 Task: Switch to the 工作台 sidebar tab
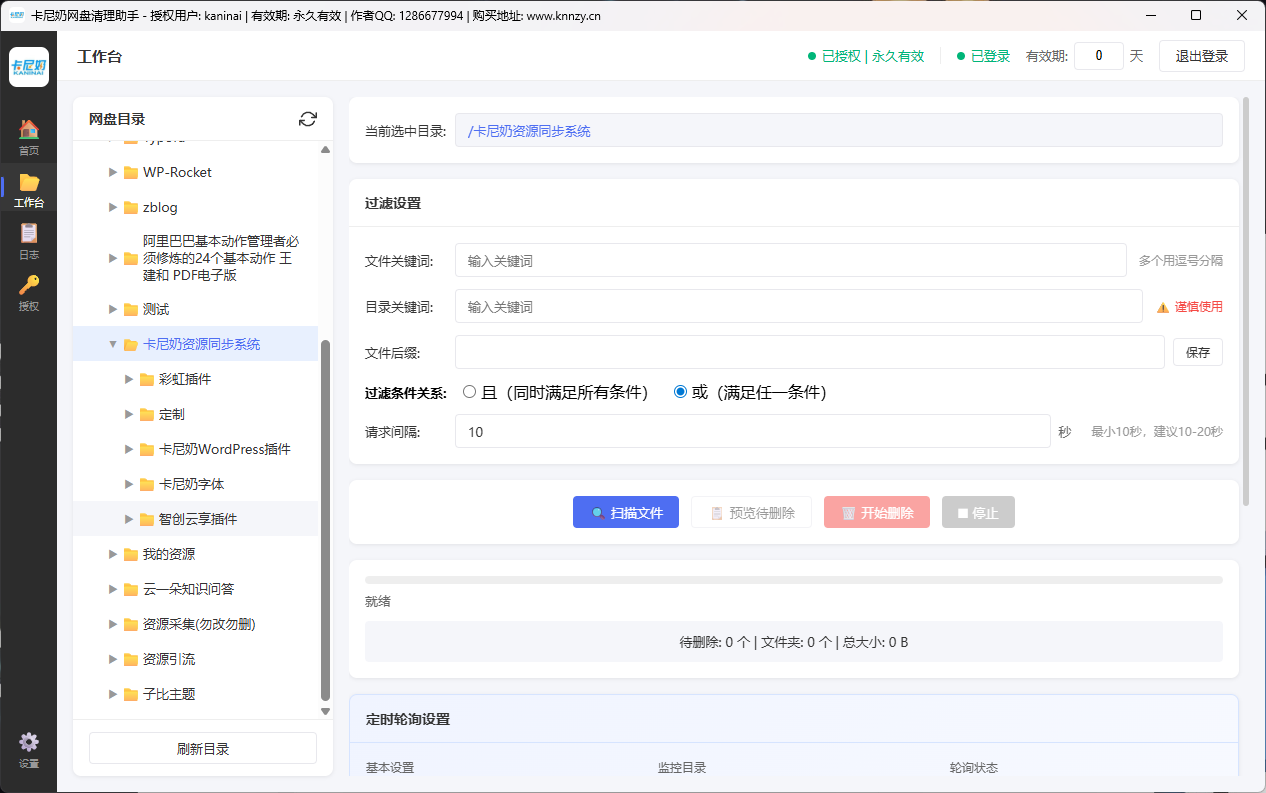[x=29, y=189]
